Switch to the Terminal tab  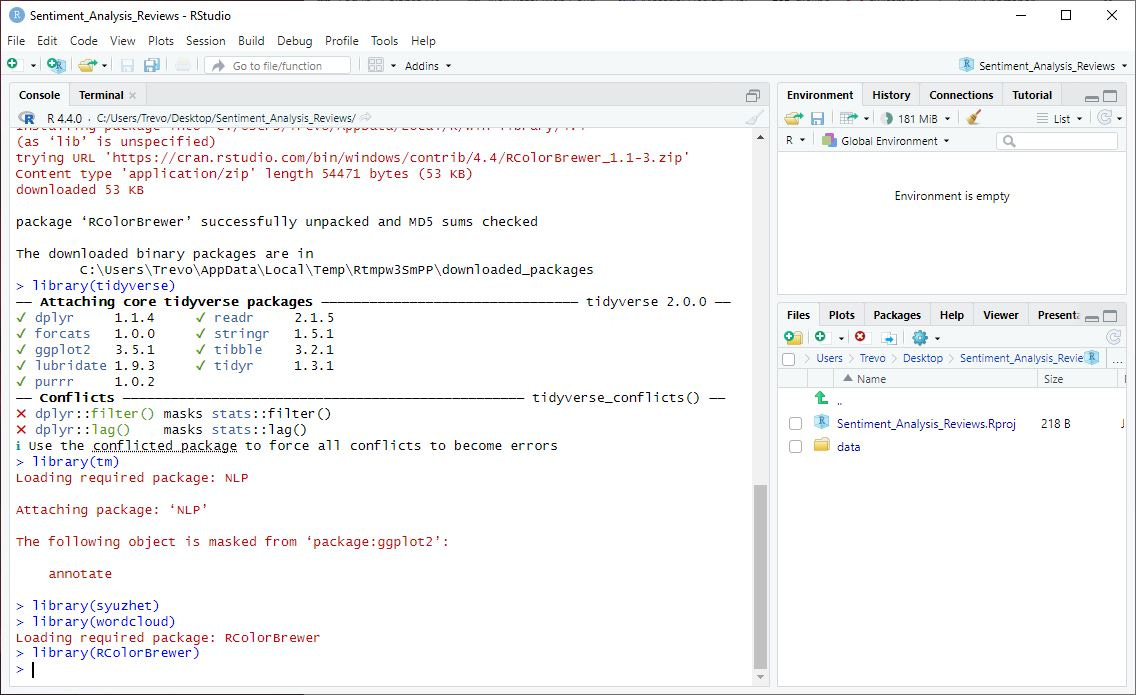click(x=101, y=95)
